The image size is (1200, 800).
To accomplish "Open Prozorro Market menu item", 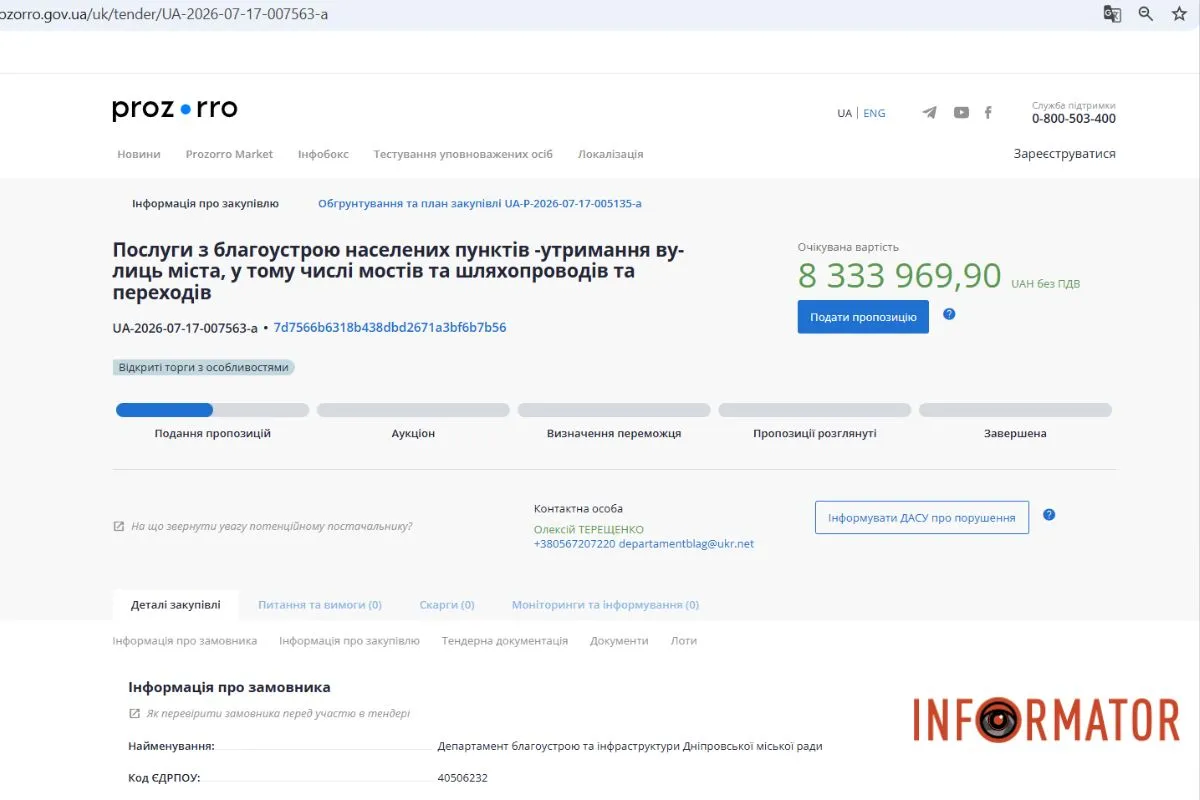I will click(x=229, y=154).
